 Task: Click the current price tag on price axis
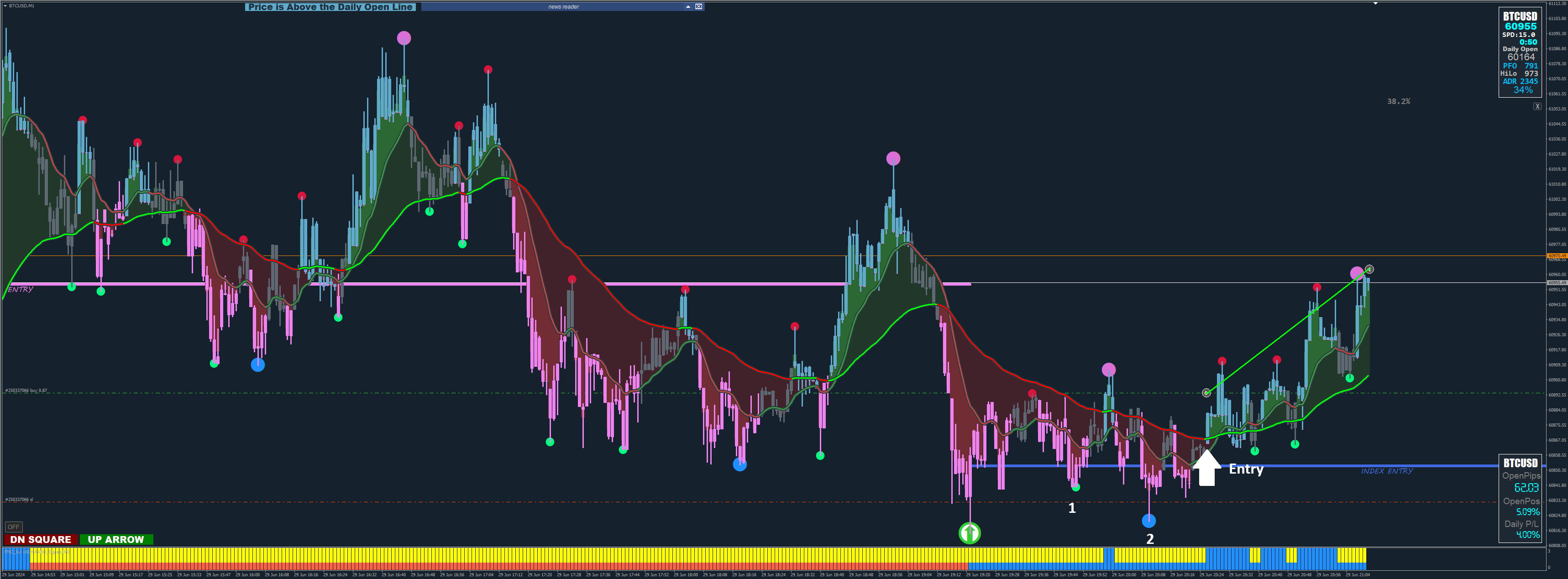(1557, 283)
